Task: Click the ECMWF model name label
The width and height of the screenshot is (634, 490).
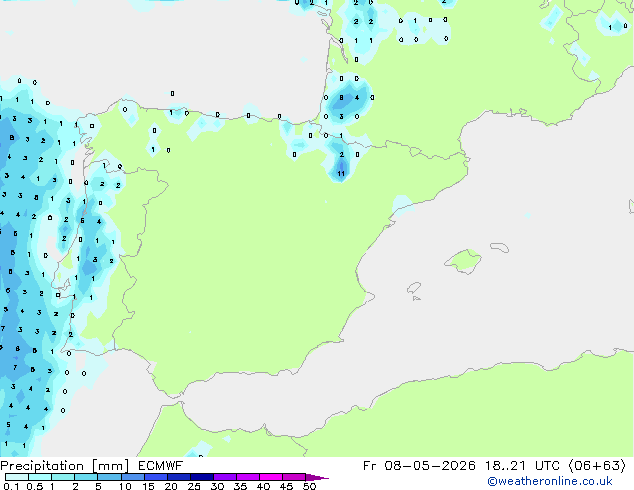Action: pyautogui.click(x=160, y=466)
